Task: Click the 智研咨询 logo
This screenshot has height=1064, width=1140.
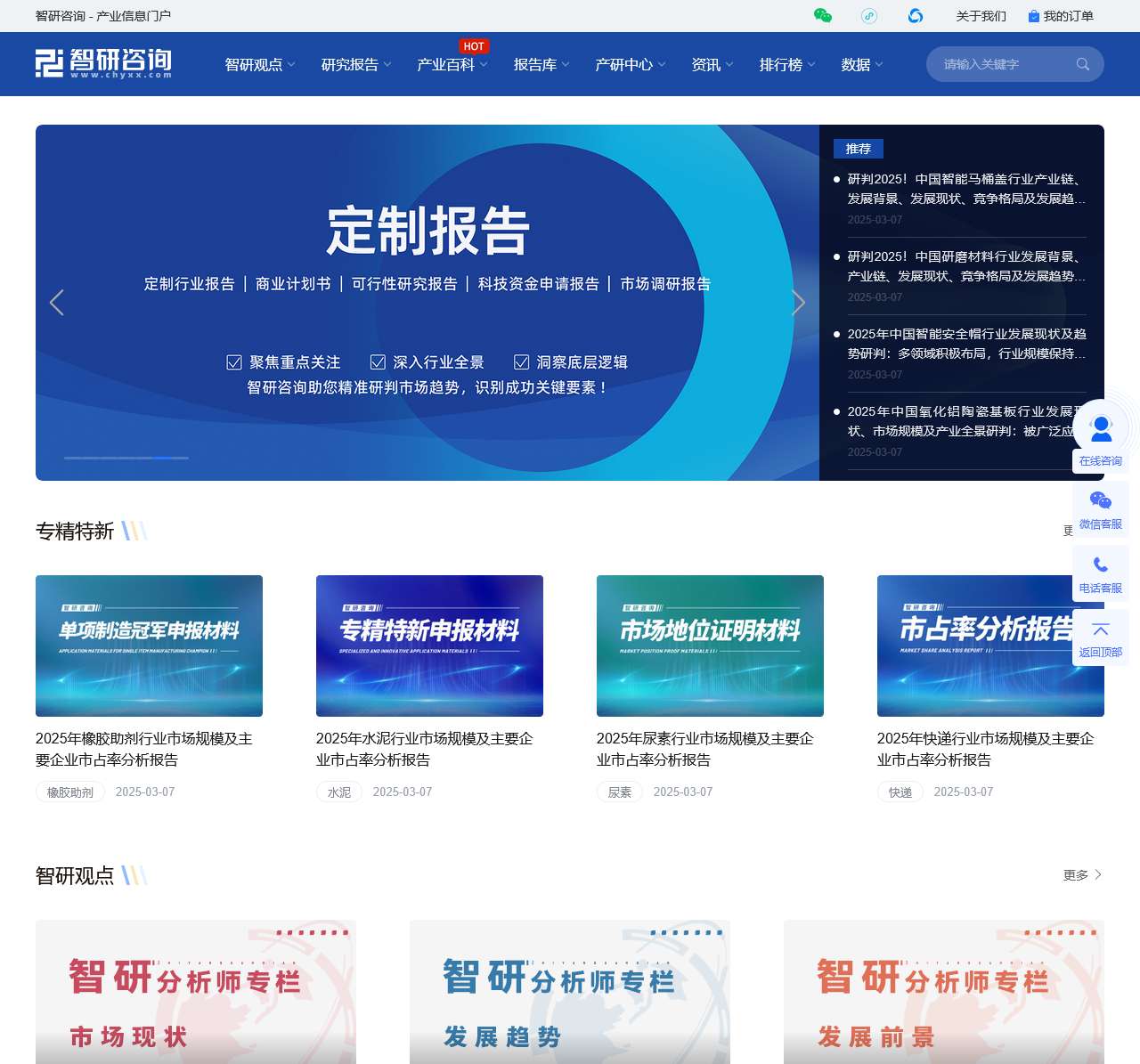Action: [x=104, y=63]
